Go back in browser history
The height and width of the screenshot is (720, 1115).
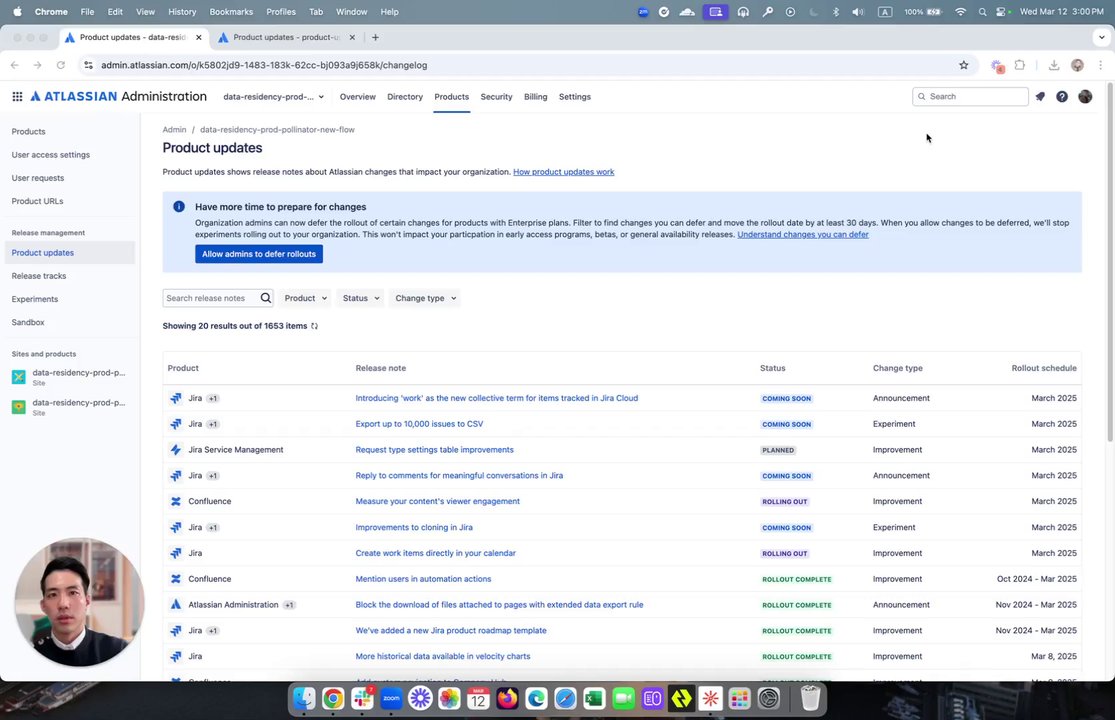point(15,65)
